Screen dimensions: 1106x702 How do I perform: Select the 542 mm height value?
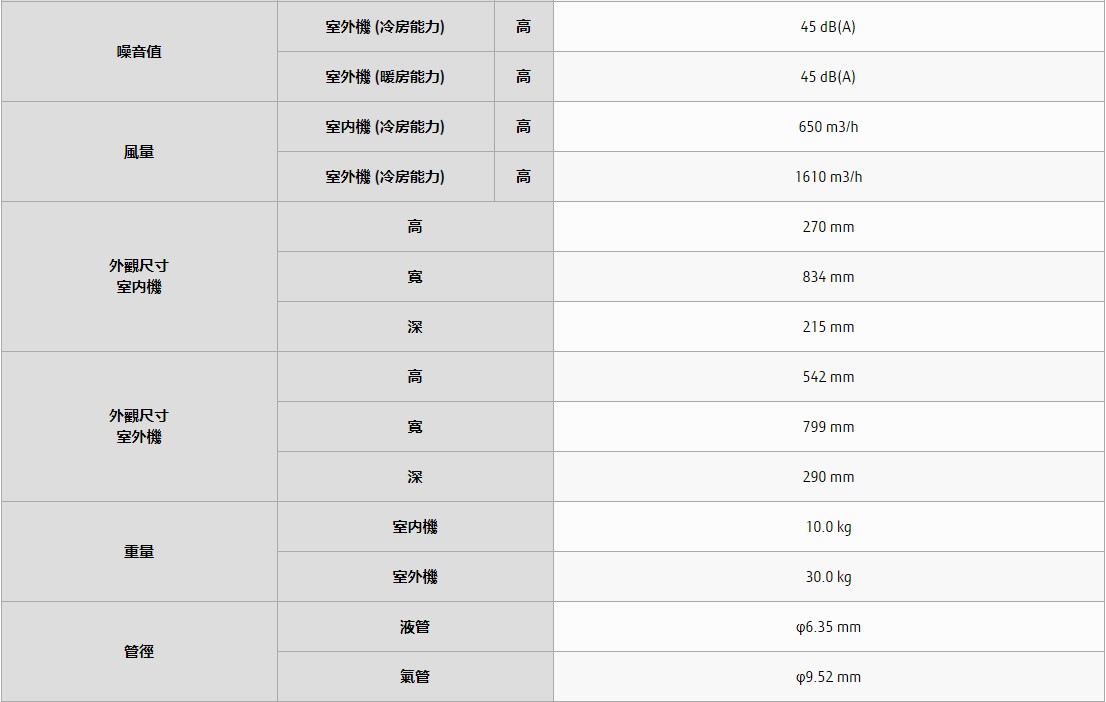point(828,377)
